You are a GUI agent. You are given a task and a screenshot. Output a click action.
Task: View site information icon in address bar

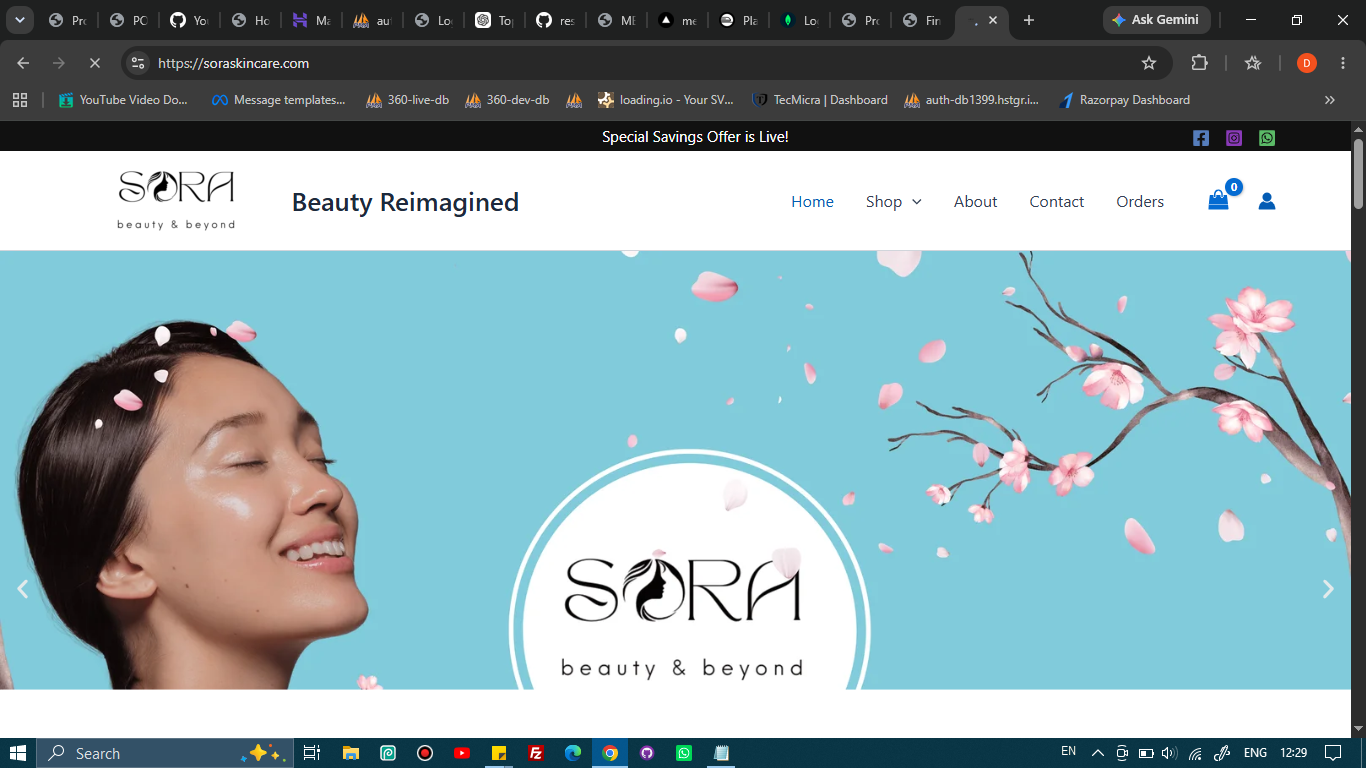(x=138, y=63)
